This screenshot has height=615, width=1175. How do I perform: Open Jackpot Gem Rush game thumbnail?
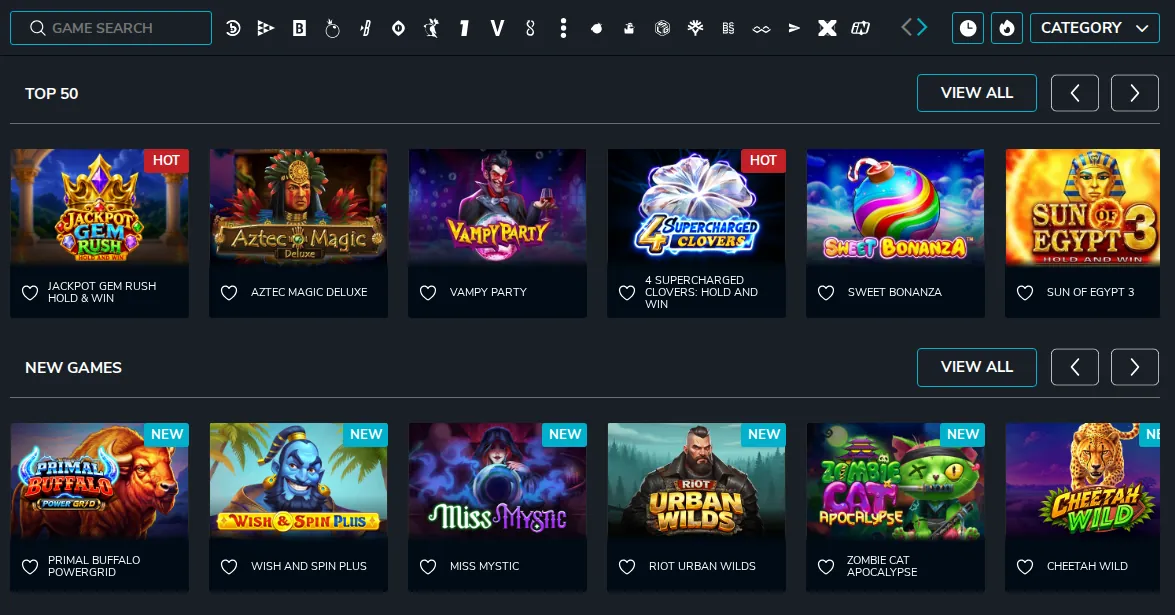(x=100, y=207)
